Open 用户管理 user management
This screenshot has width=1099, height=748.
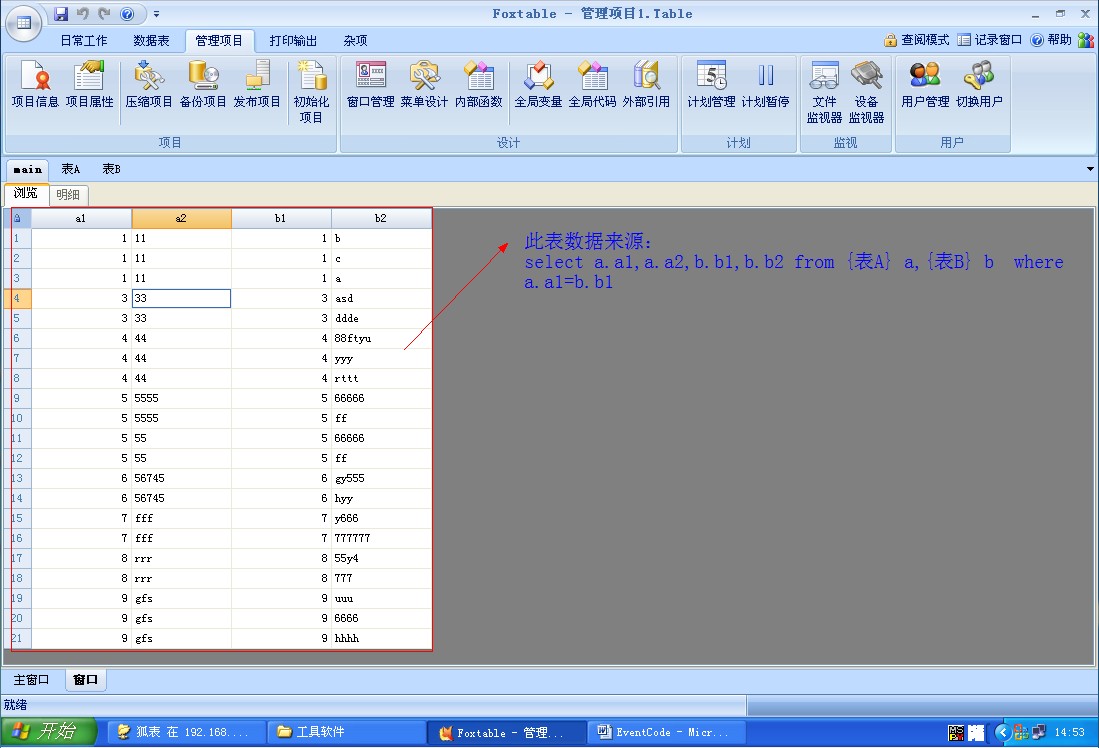click(x=924, y=84)
